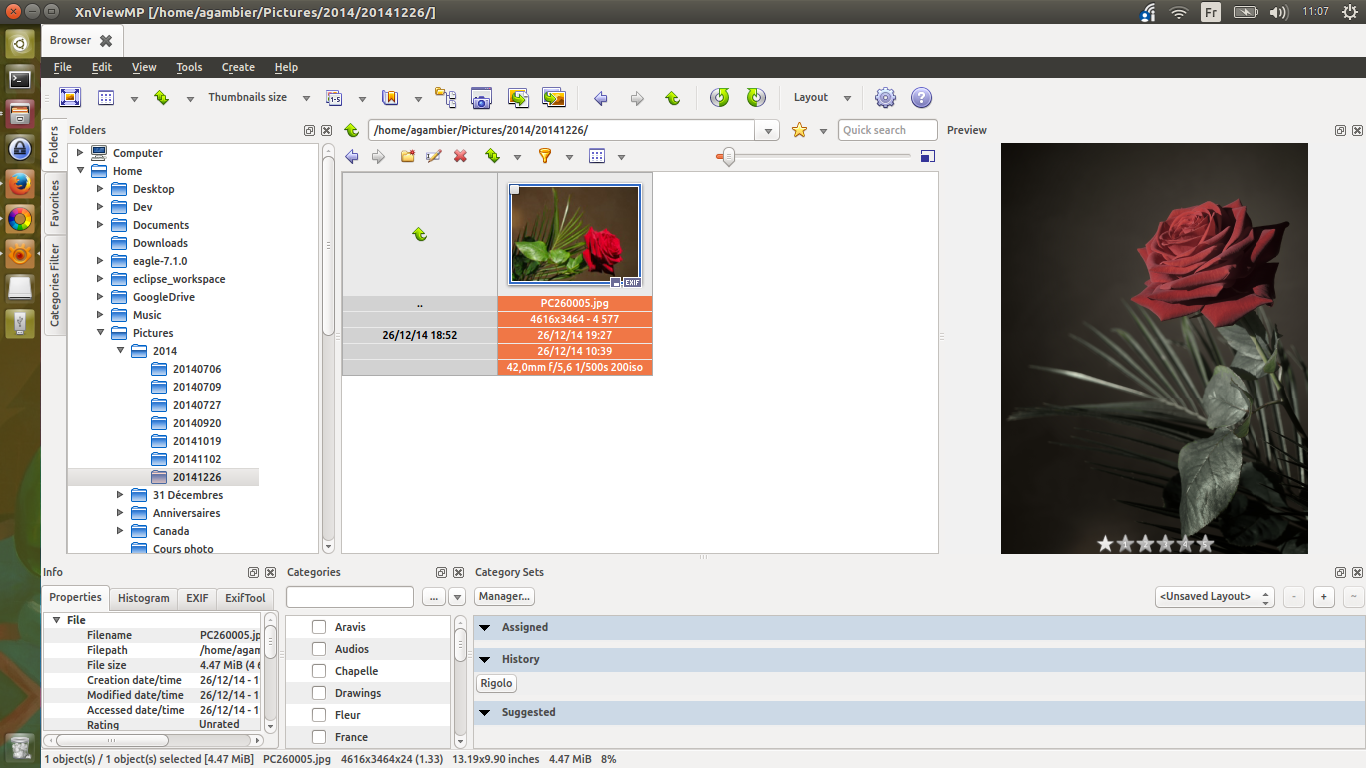Switch to the Histogram tab
Viewport: 1366px width, 768px height.
click(144, 598)
